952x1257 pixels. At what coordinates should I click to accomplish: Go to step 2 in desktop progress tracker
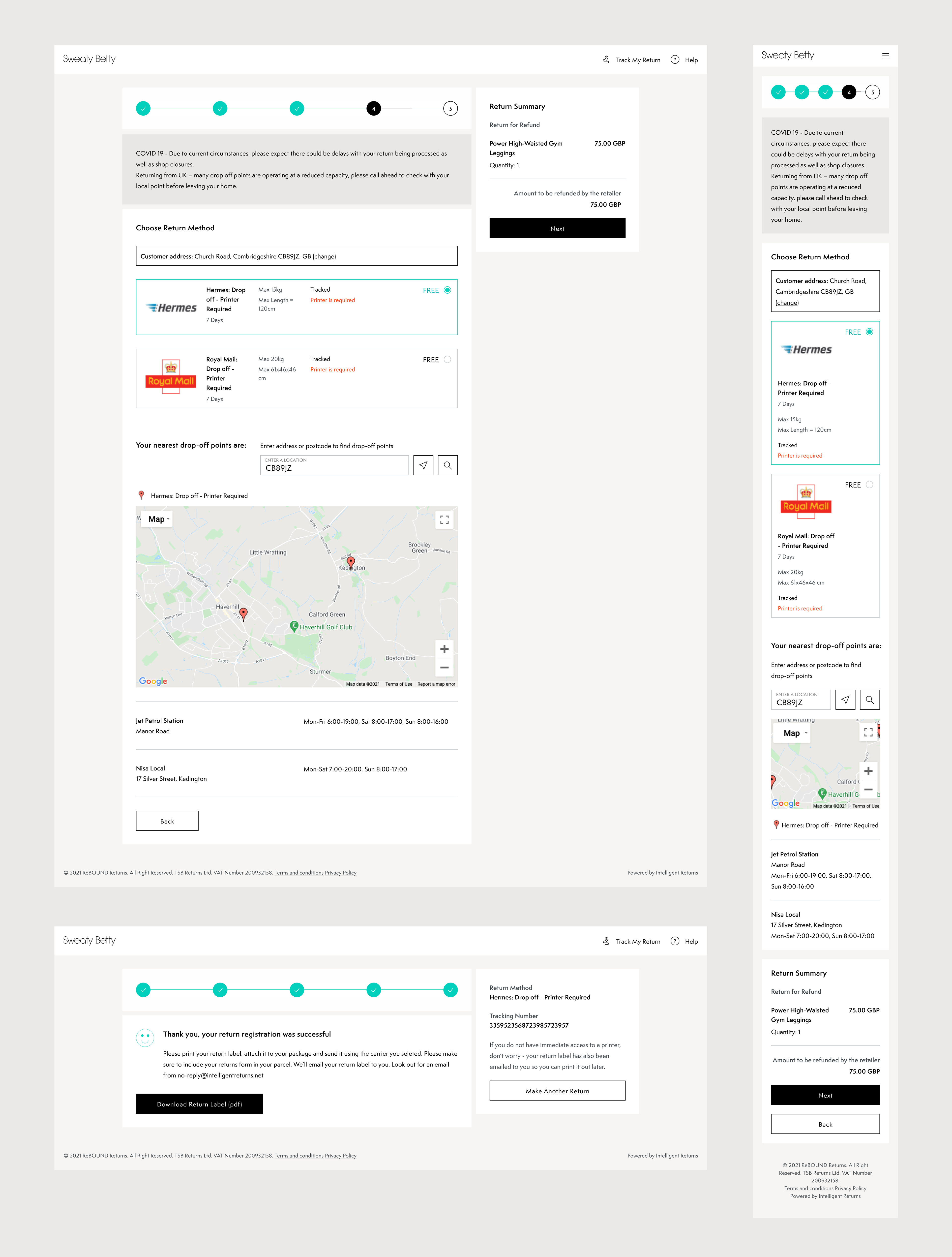coord(220,108)
